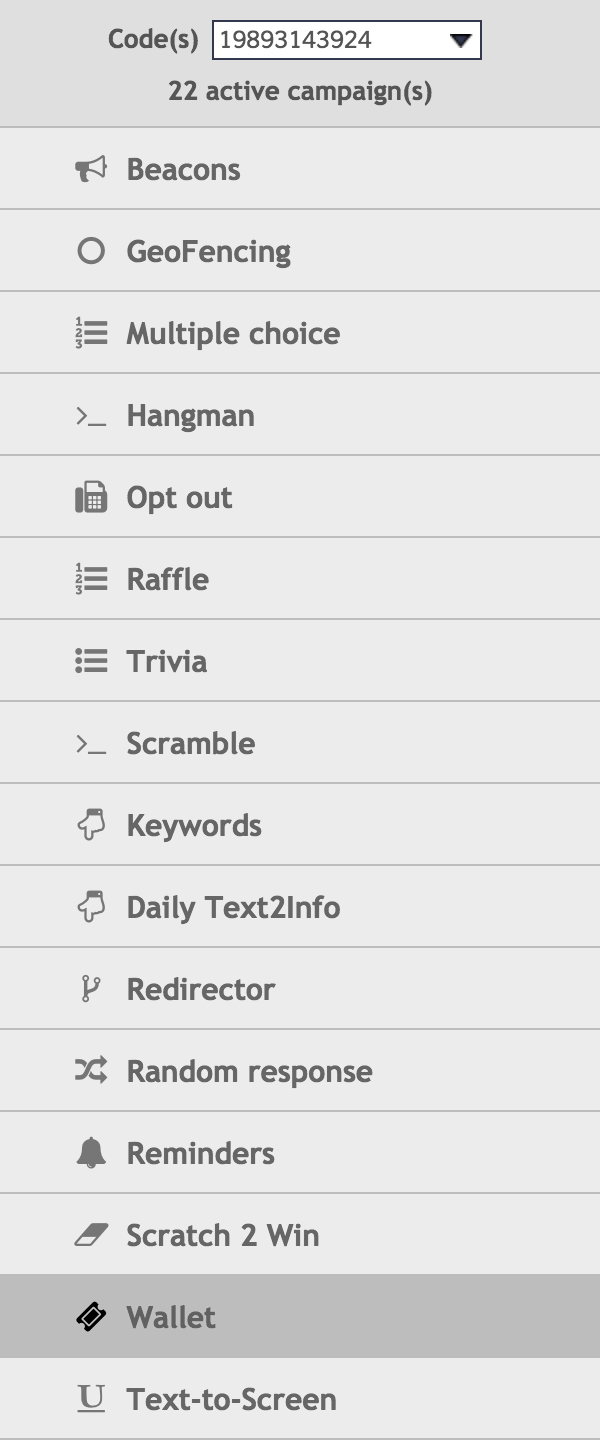This screenshot has width=600, height=1440.
Task: Click the list icon beside Trivia
Action: click(91, 661)
